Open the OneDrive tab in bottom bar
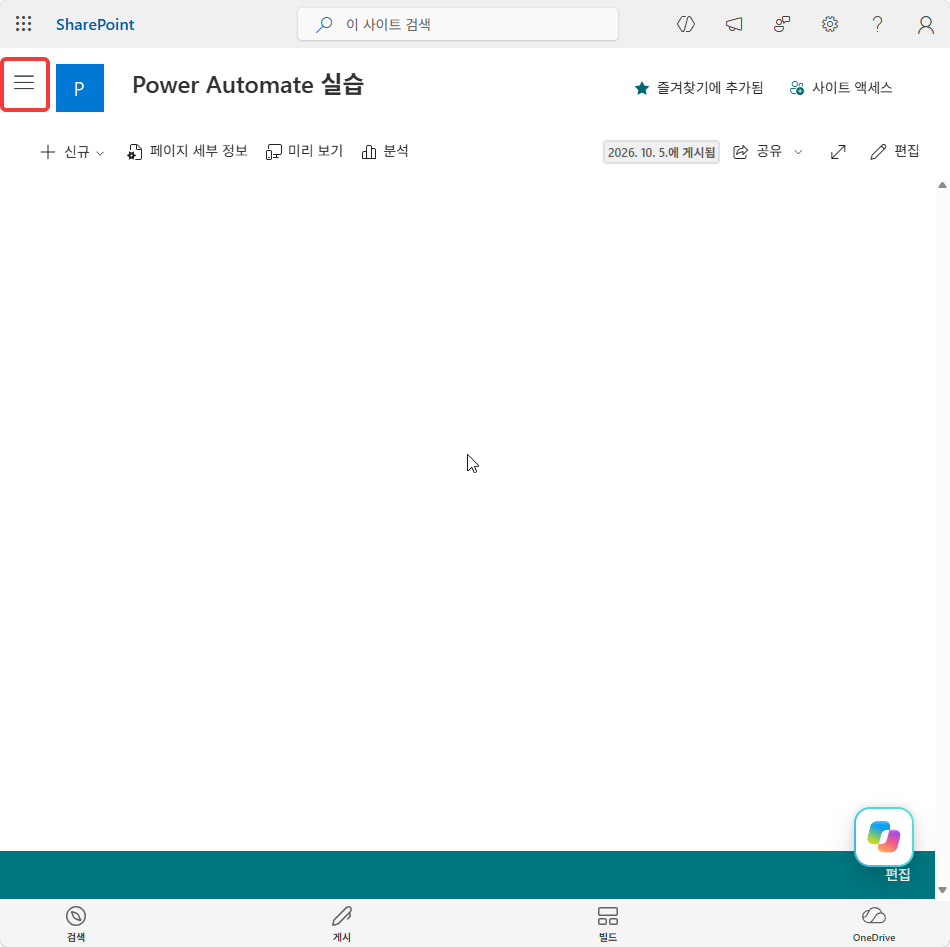Viewport: 950px width, 947px height. tap(874, 924)
